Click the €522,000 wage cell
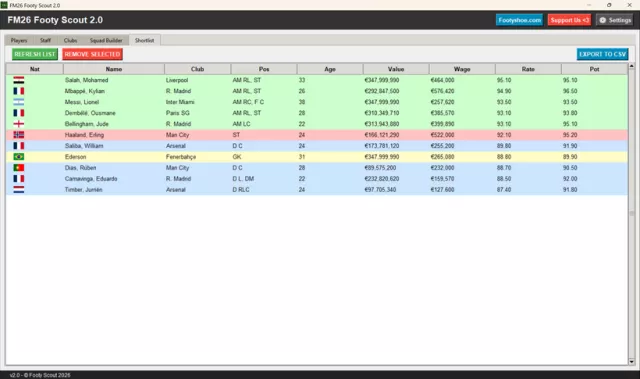The image size is (640, 379). click(442, 135)
